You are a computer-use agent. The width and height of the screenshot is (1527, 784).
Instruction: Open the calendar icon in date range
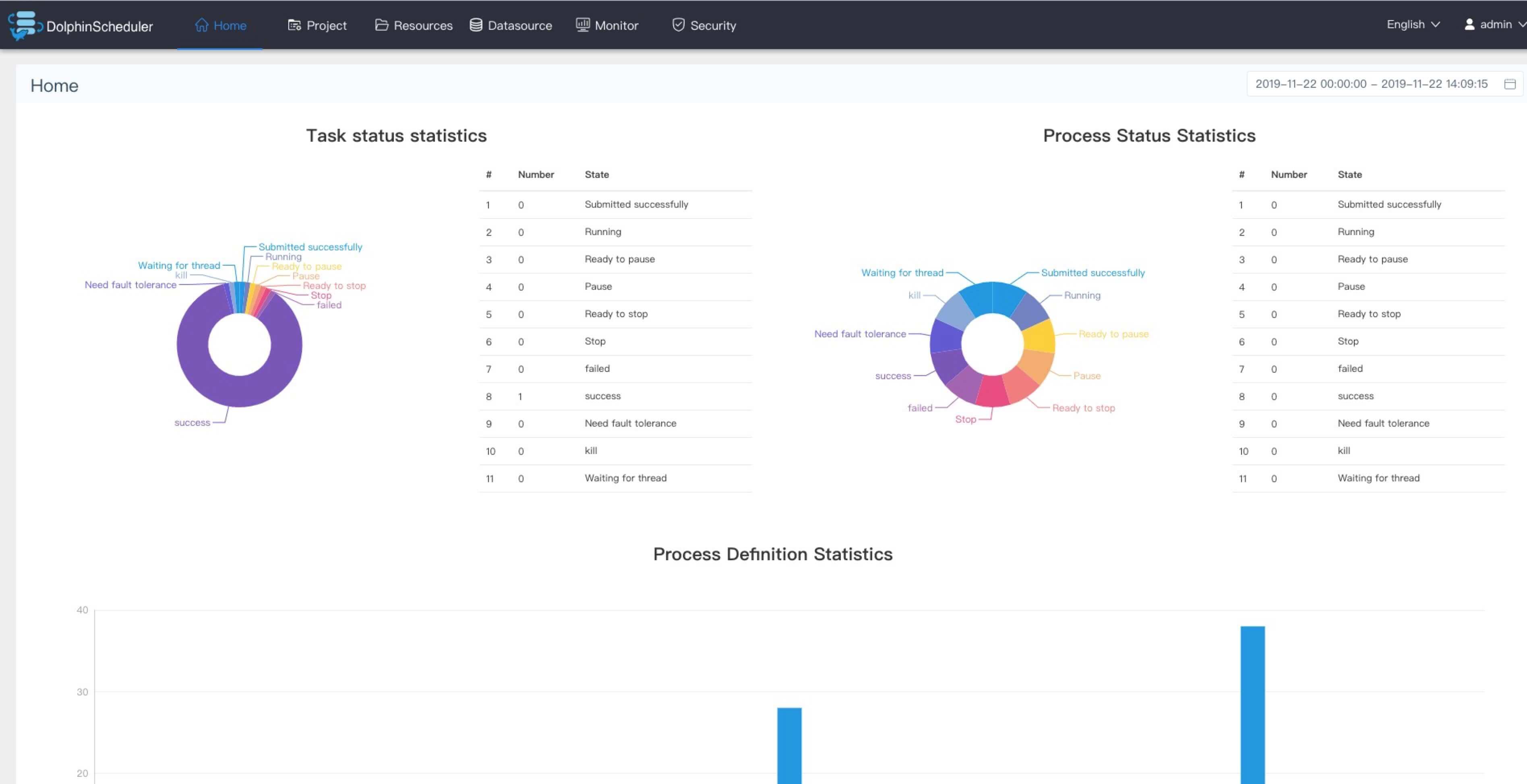click(x=1510, y=84)
